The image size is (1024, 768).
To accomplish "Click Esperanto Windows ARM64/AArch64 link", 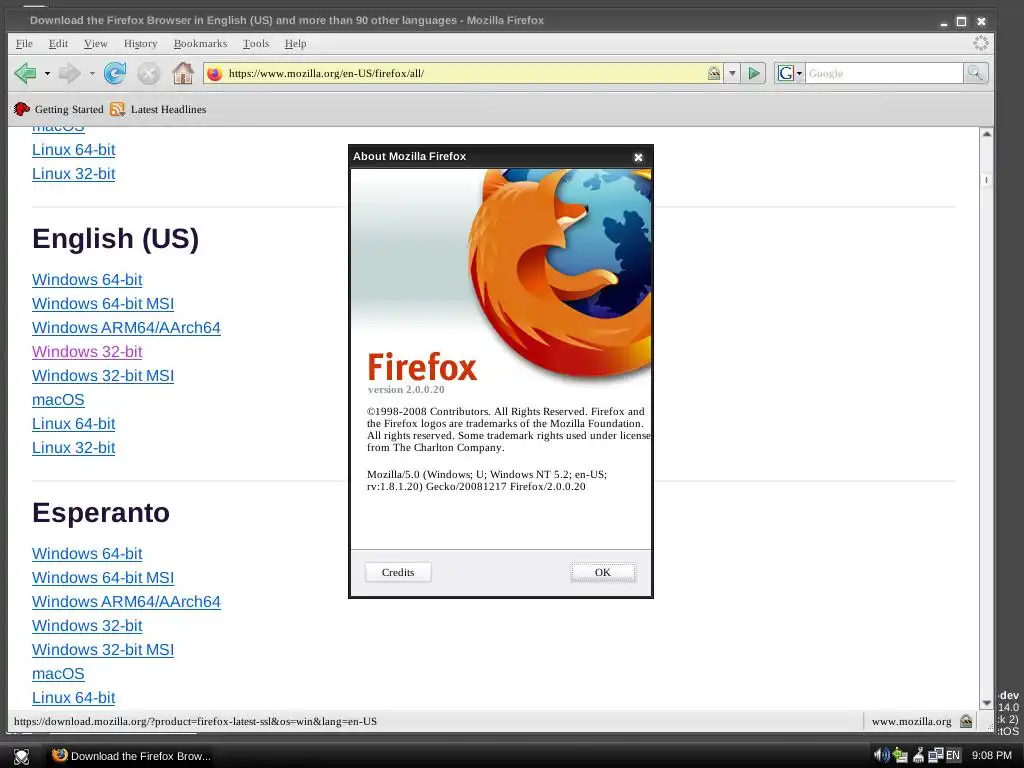I will [x=126, y=601].
